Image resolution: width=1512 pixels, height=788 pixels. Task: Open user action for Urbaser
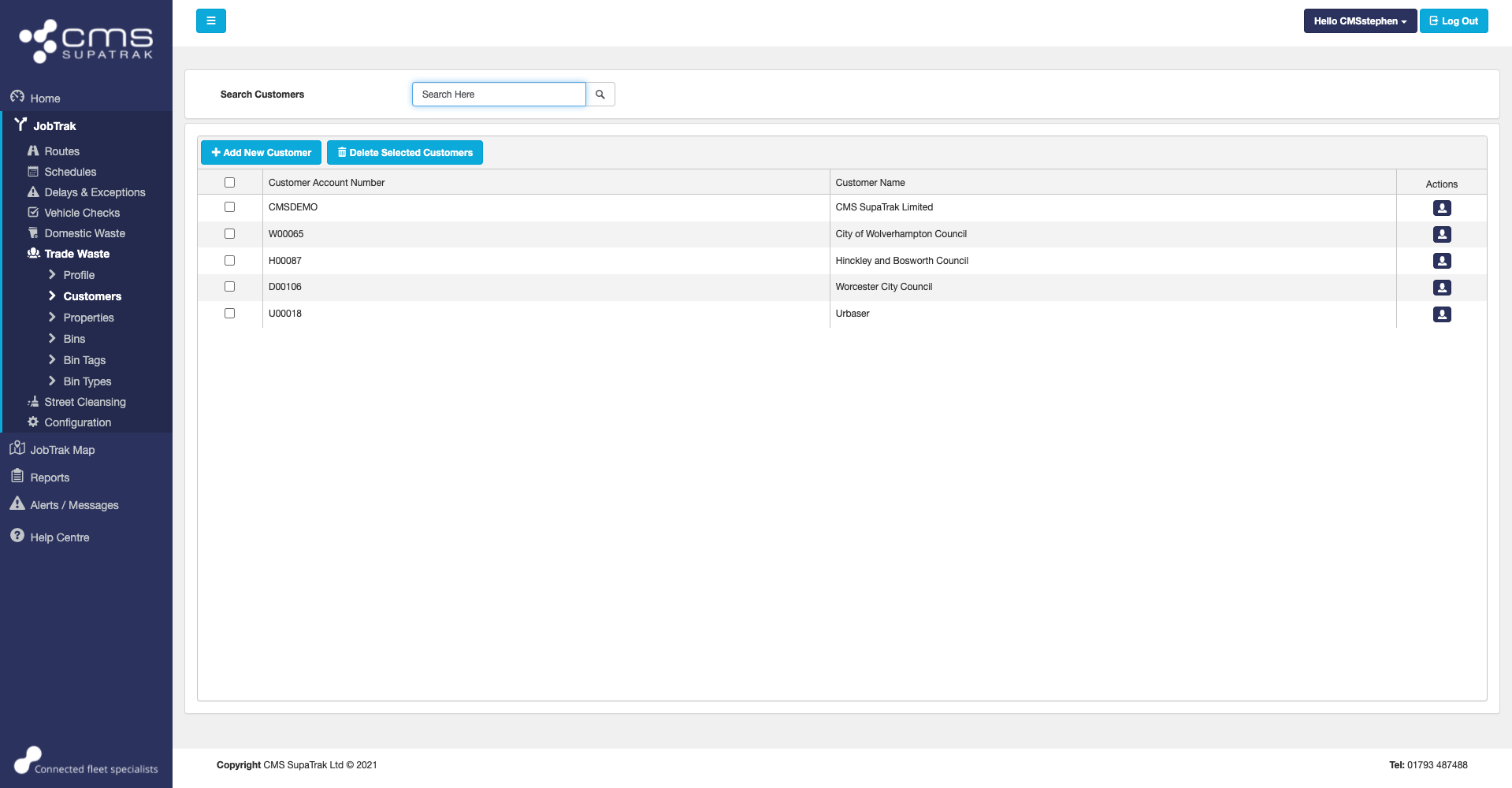[x=1442, y=314]
